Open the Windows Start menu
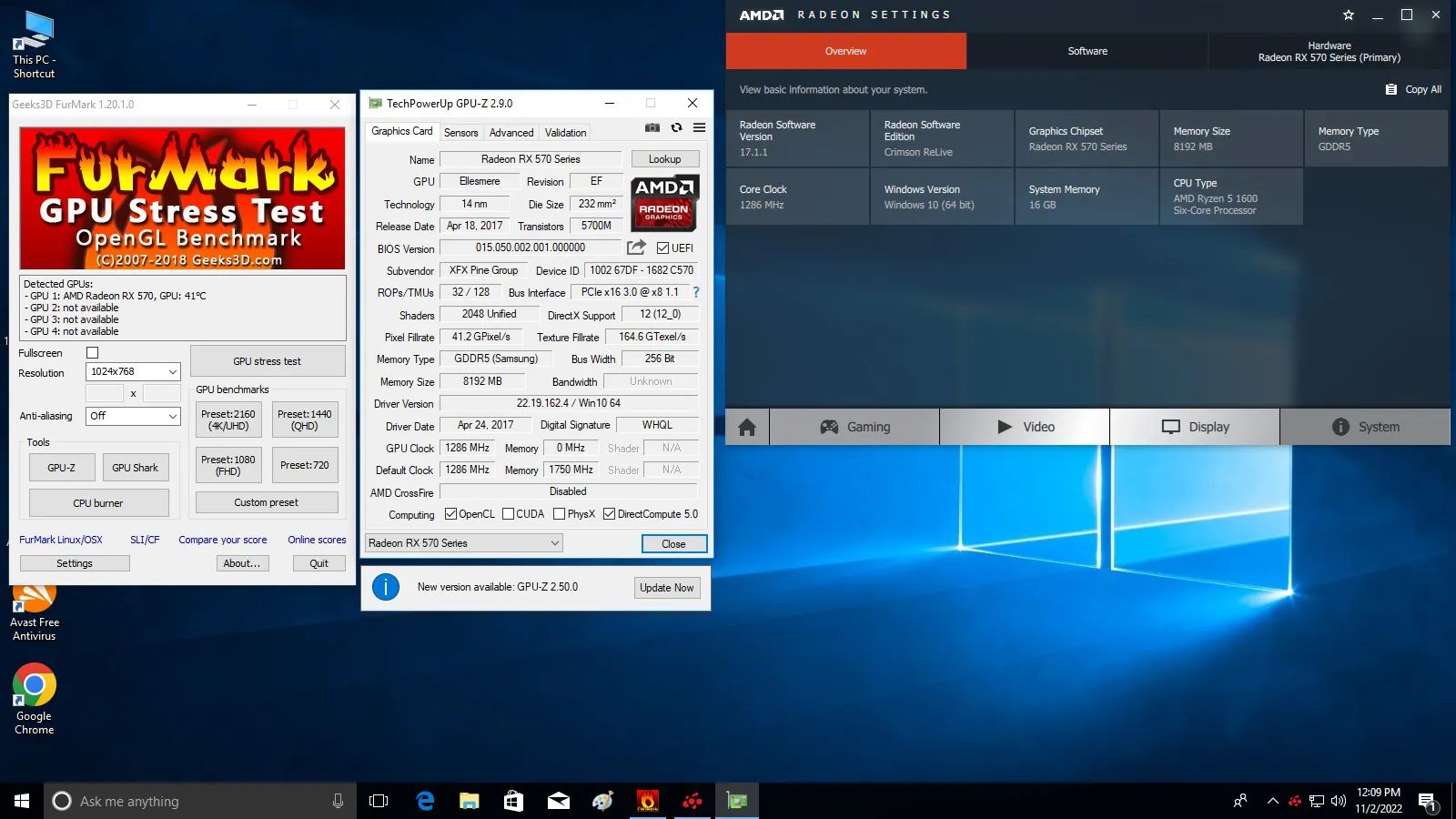Screen dimensions: 1456x819 (22, 801)
